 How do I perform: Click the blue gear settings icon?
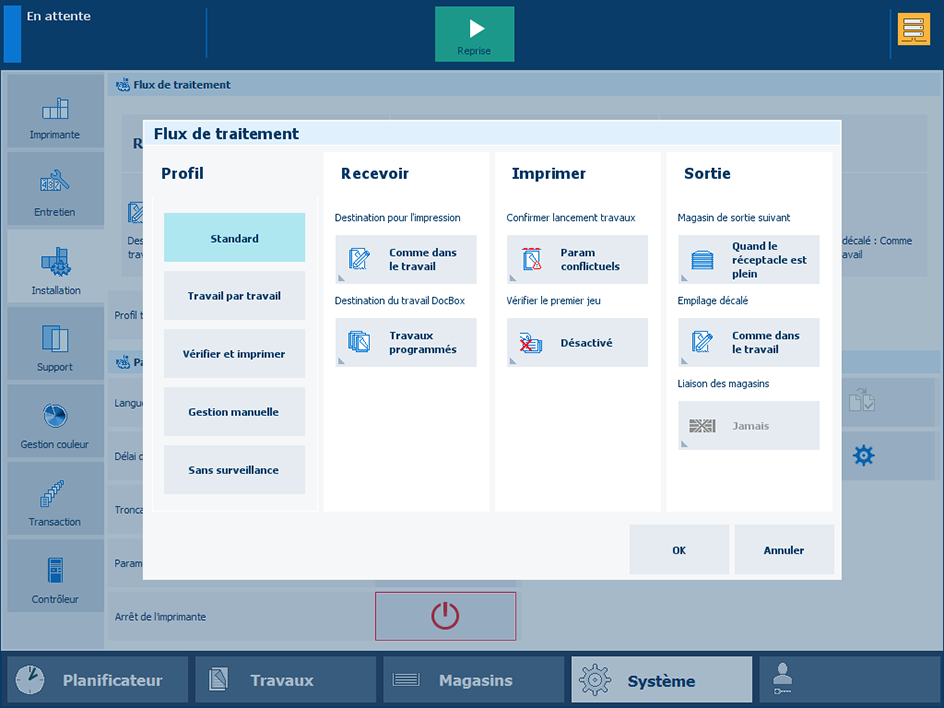pos(863,456)
